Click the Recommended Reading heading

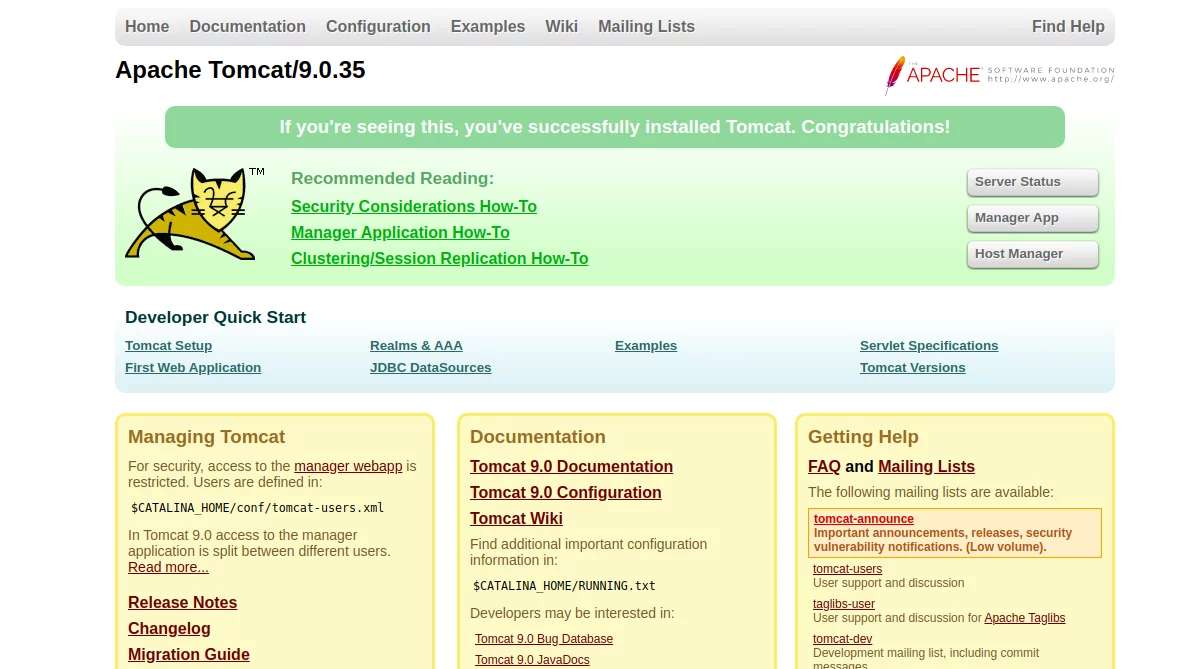click(392, 179)
